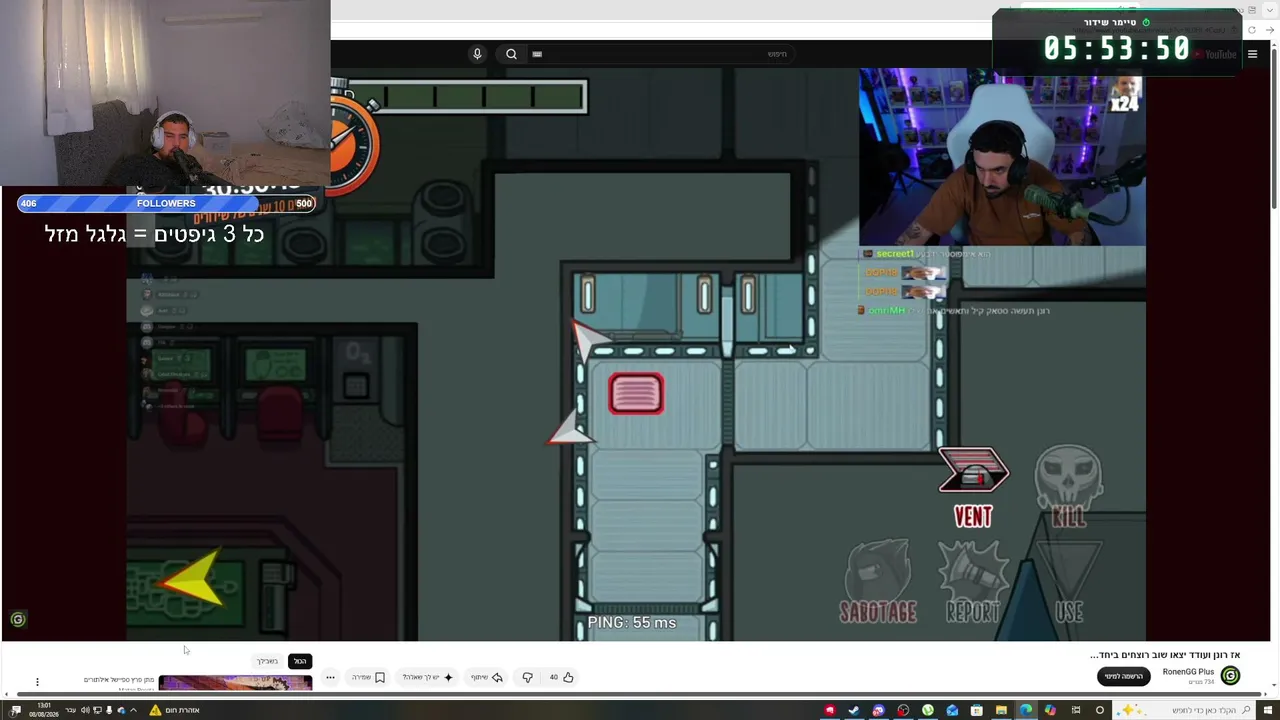Dislike the video with thumbs down
This screenshot has height=720, width=1280.
tap(528, 677)
